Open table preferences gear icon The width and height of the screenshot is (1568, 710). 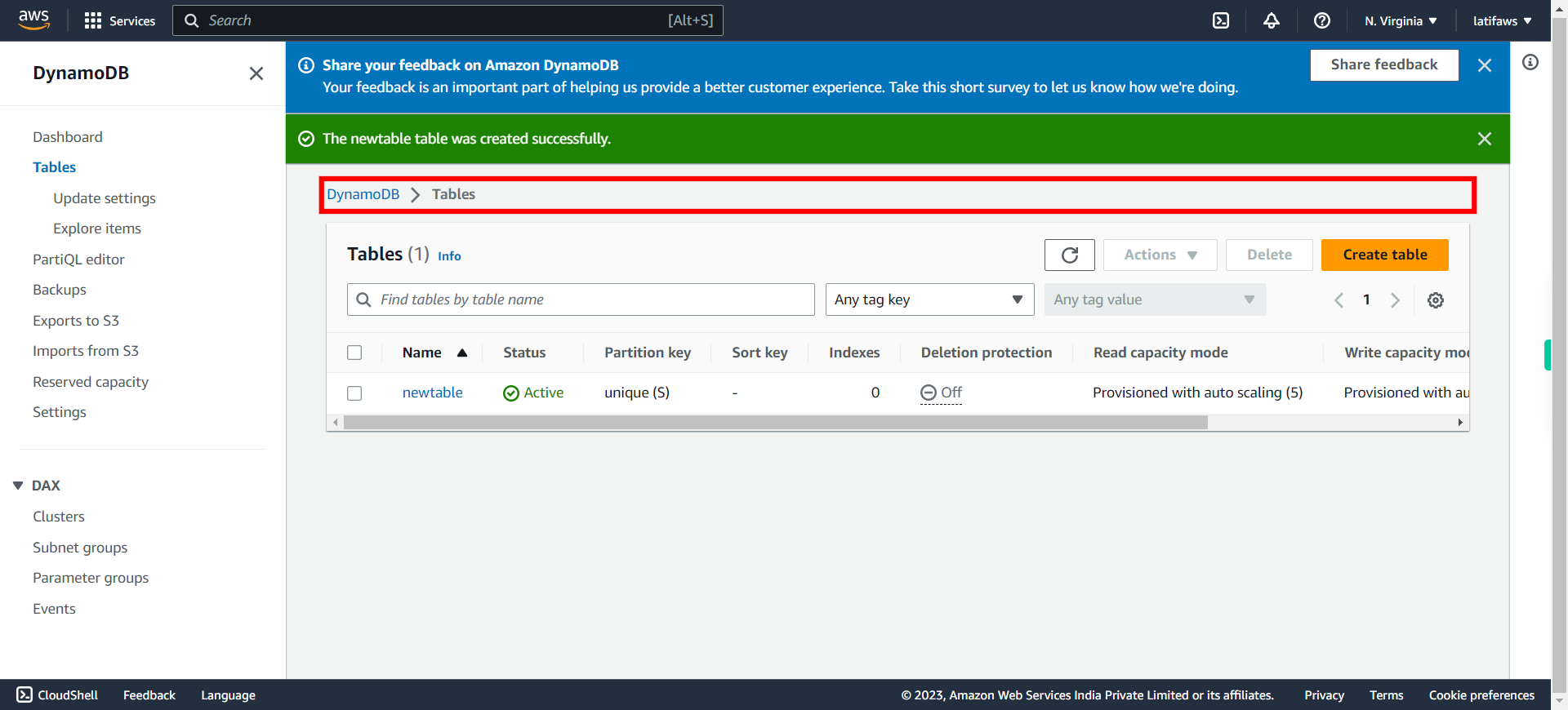point(1436,300)
